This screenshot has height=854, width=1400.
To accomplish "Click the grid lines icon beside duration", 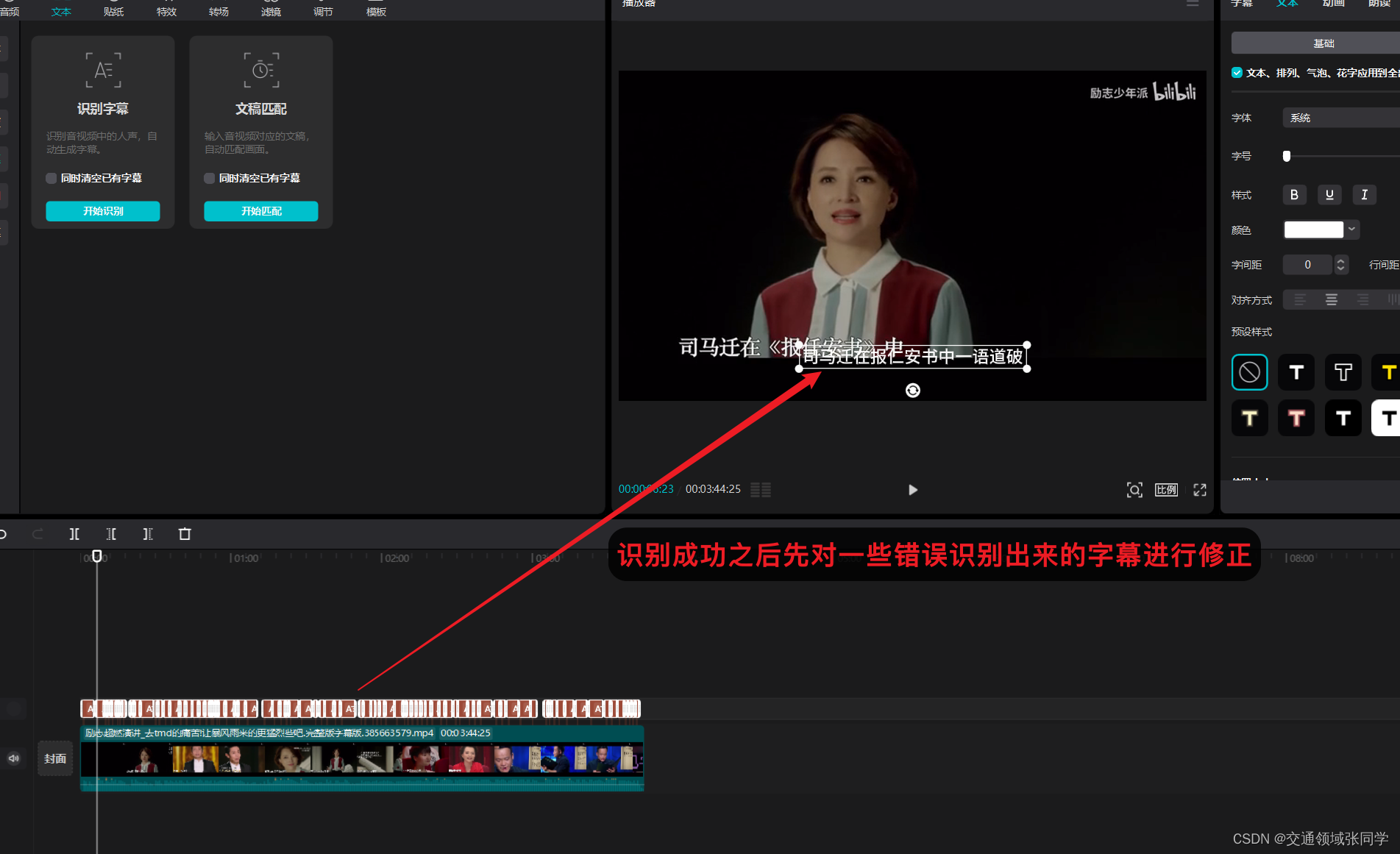I will click(x=761, y=490).
